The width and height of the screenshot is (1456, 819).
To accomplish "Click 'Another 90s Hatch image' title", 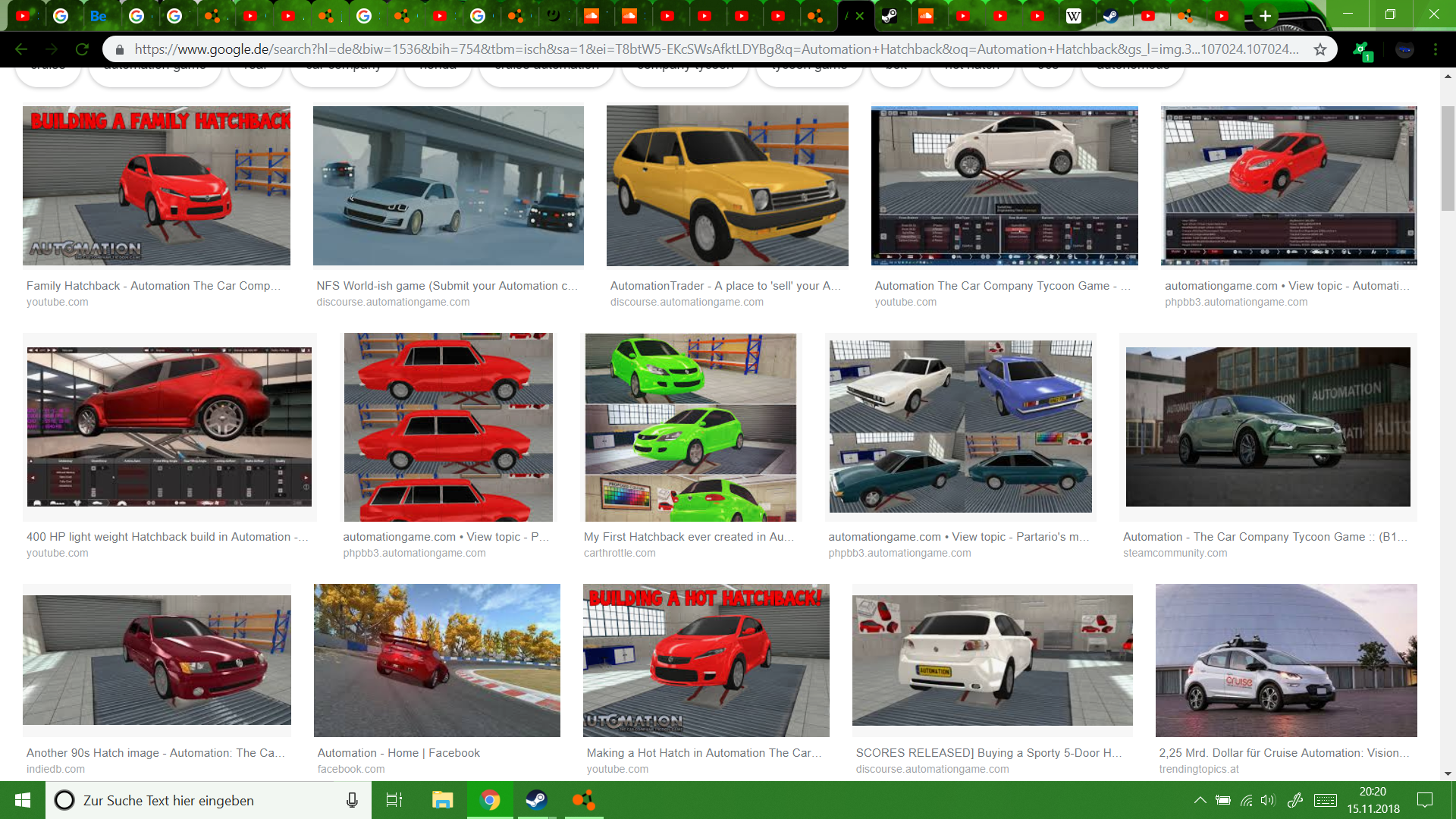I will point(156,753).
